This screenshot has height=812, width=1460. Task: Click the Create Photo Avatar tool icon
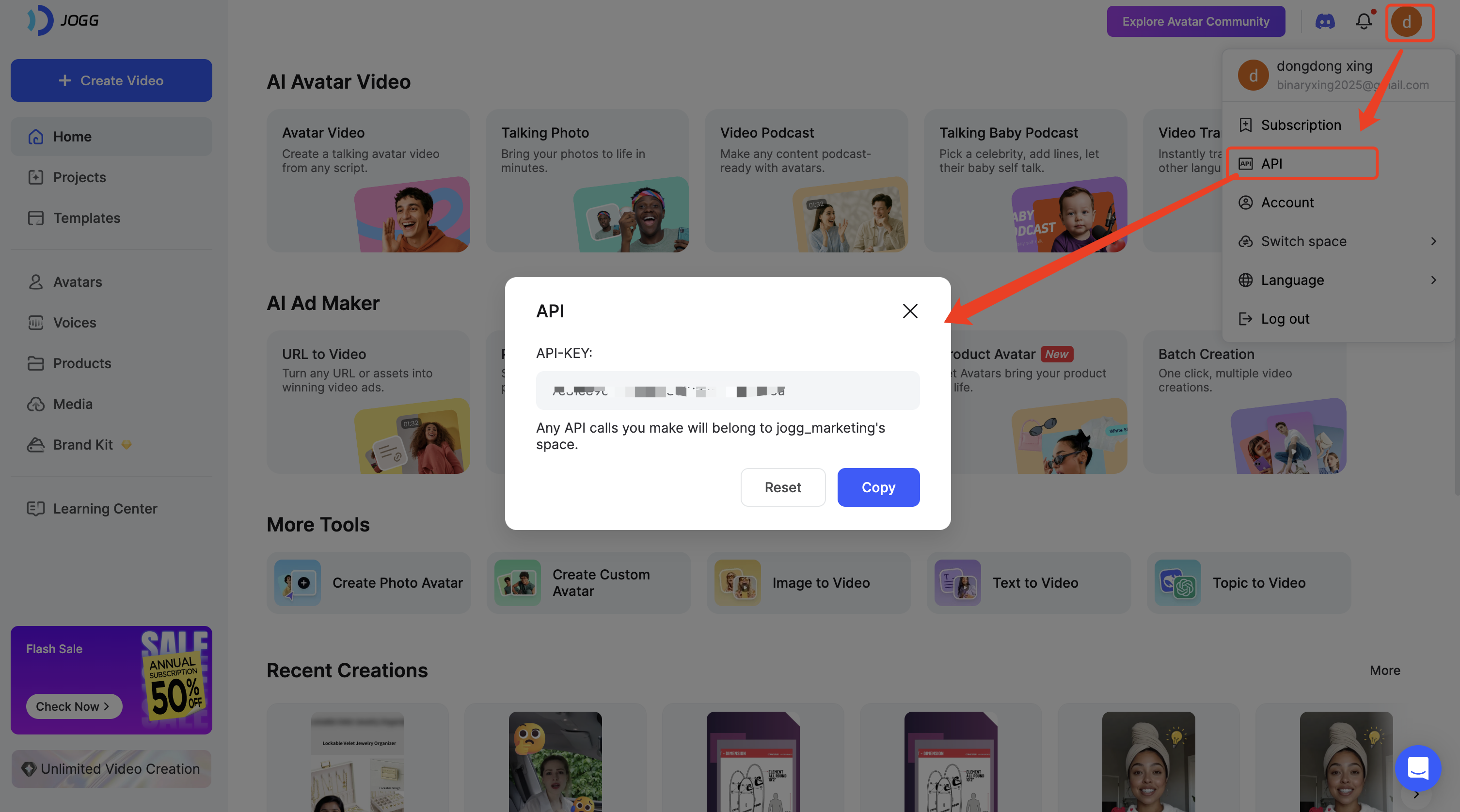[x=298, y=582]
